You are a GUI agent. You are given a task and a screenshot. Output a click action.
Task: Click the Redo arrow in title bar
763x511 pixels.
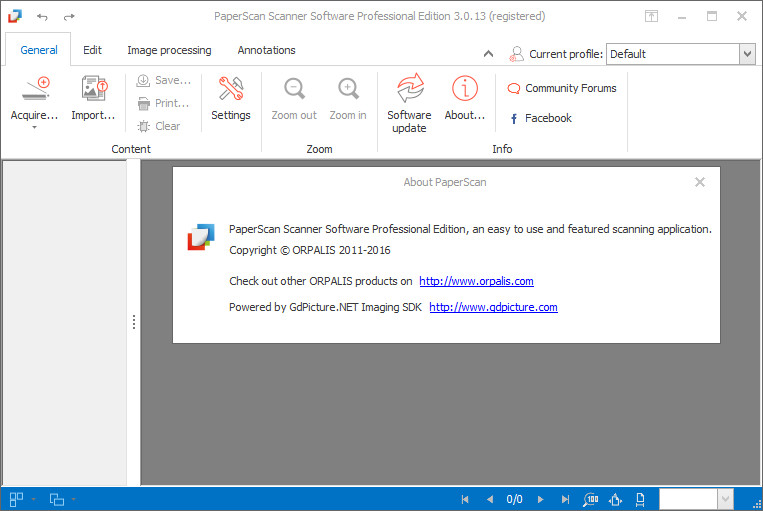pyautogui.click(x=69, y=17)
